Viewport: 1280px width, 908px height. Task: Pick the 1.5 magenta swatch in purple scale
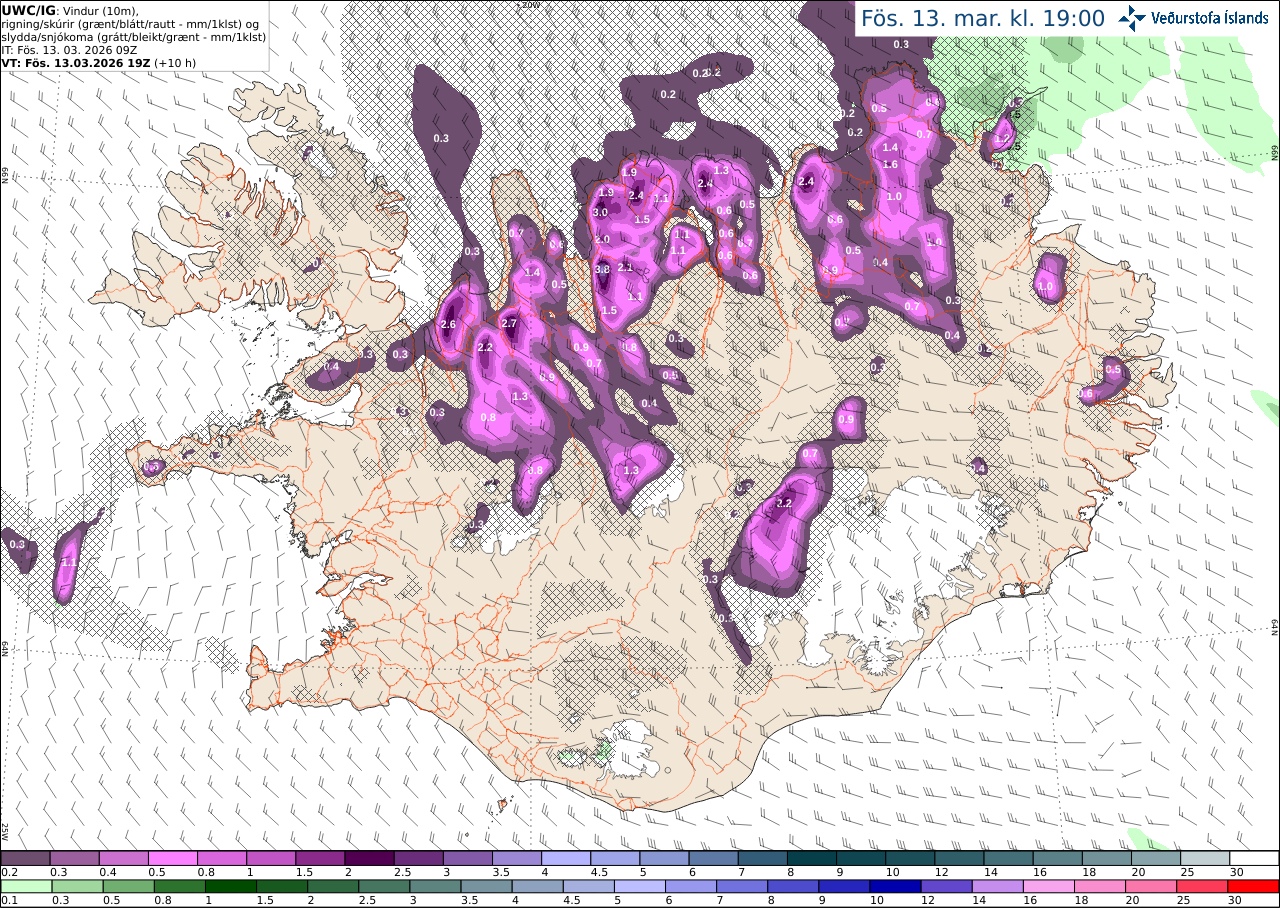tap(320, 858)
